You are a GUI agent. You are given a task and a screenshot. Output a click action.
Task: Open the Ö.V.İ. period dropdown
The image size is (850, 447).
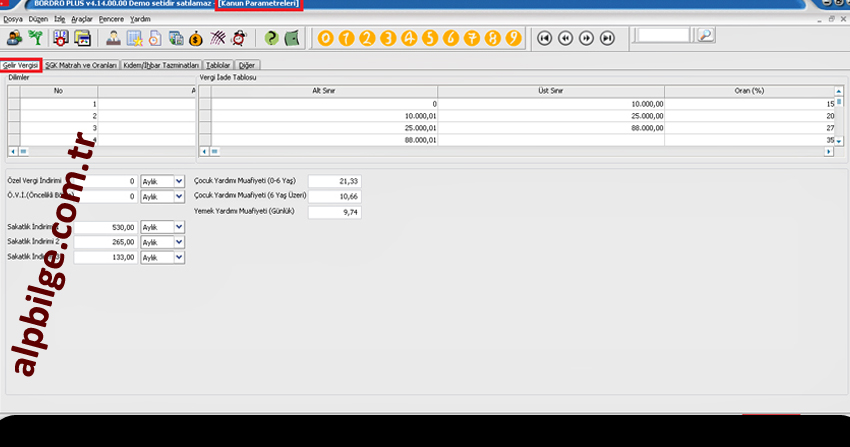(179, 197)
